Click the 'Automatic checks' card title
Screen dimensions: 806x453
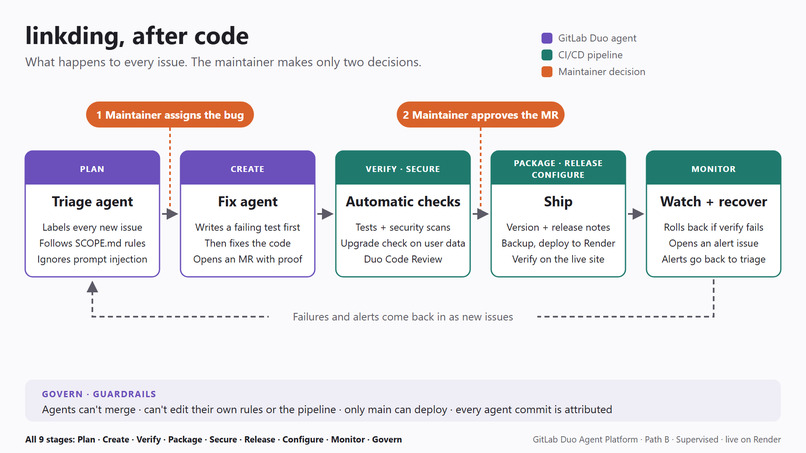tap(402, 202)
